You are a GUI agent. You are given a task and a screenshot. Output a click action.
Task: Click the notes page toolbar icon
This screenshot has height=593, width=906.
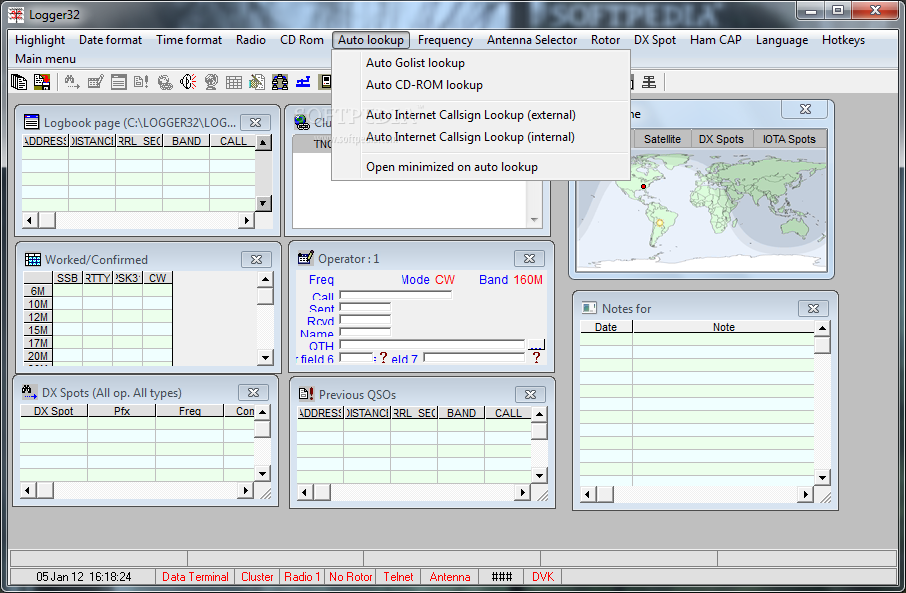point(257,82)
